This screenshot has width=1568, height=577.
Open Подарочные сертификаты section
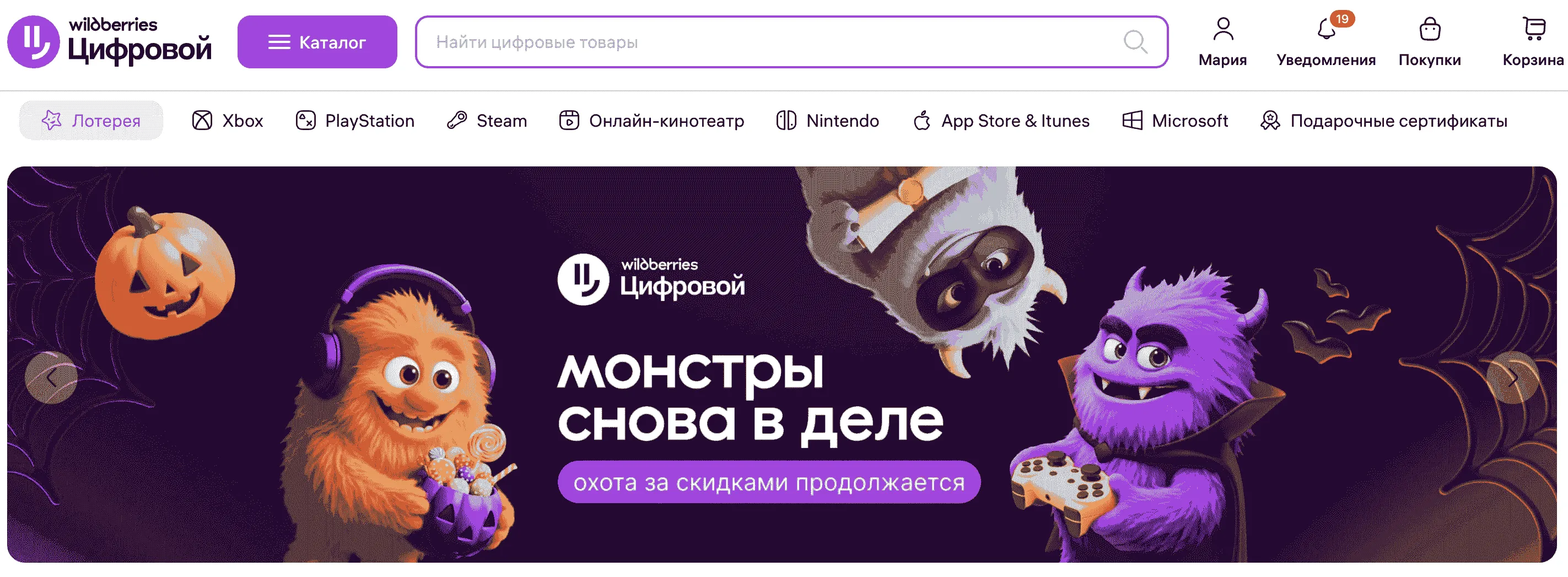pos(1383,121)
